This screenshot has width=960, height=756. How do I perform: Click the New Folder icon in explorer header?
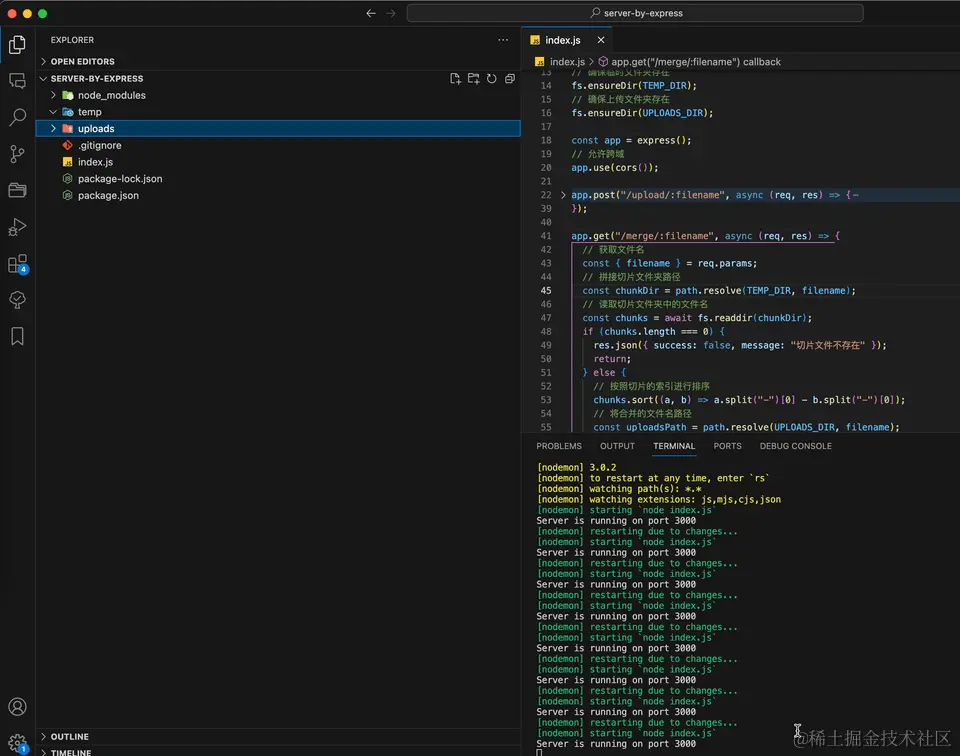point(473,78)
